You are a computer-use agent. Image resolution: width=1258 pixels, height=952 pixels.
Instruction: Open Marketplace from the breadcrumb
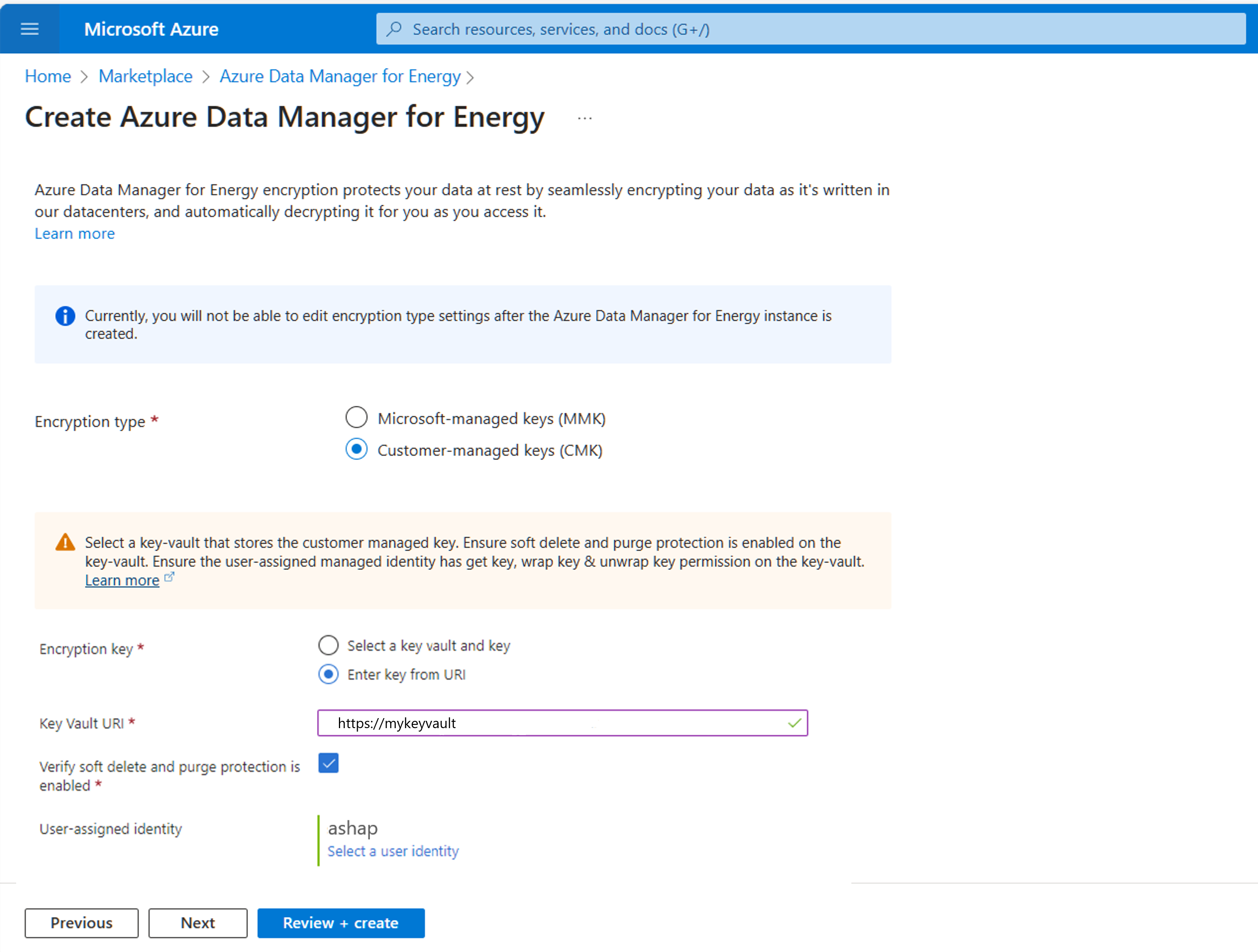point(145,76)
